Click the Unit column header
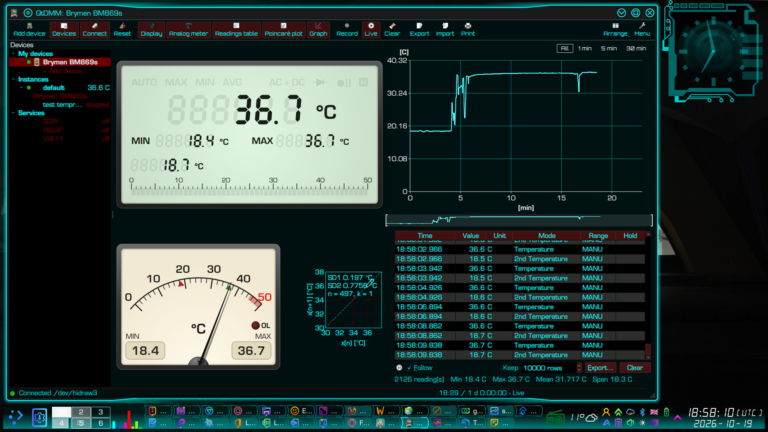The width and height of the screenshot is (768, 432). pyautogui.click(x=499, y=236)
